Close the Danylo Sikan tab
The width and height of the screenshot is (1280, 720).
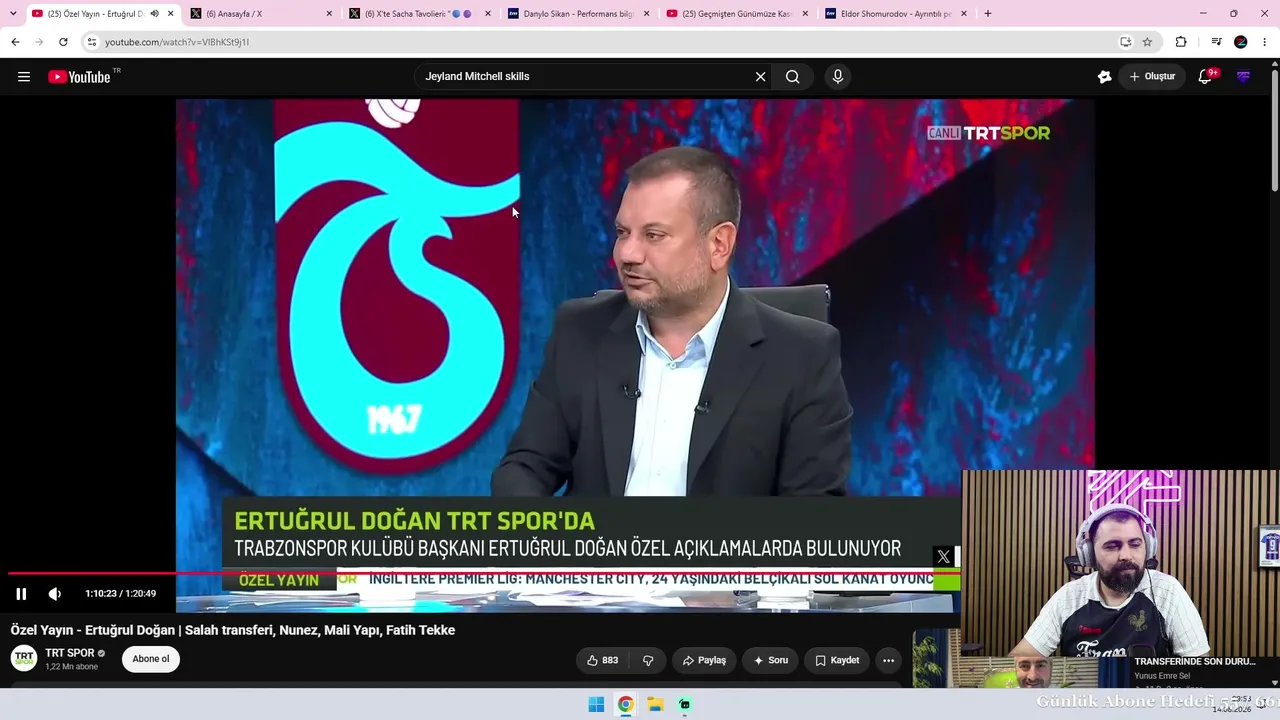click(x=646, y=14)
